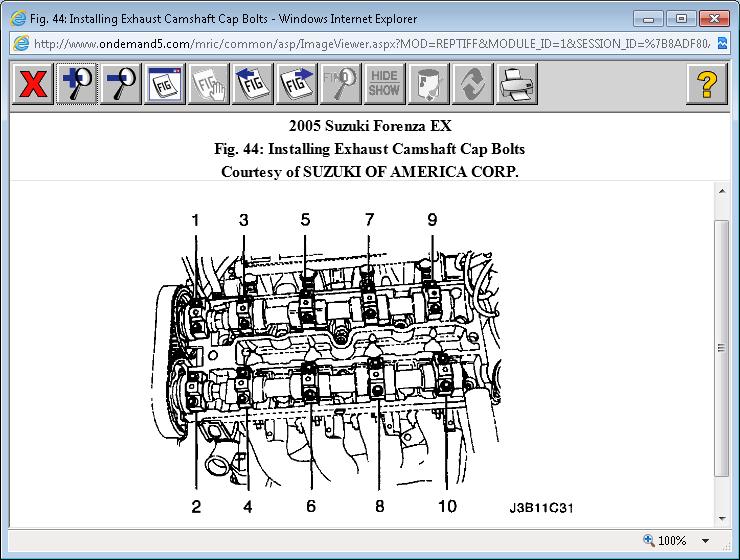Click the scroll up arrow of the scrollbar
The height and width of the screenshot is (560, 740).
click(x=722, y=191)
